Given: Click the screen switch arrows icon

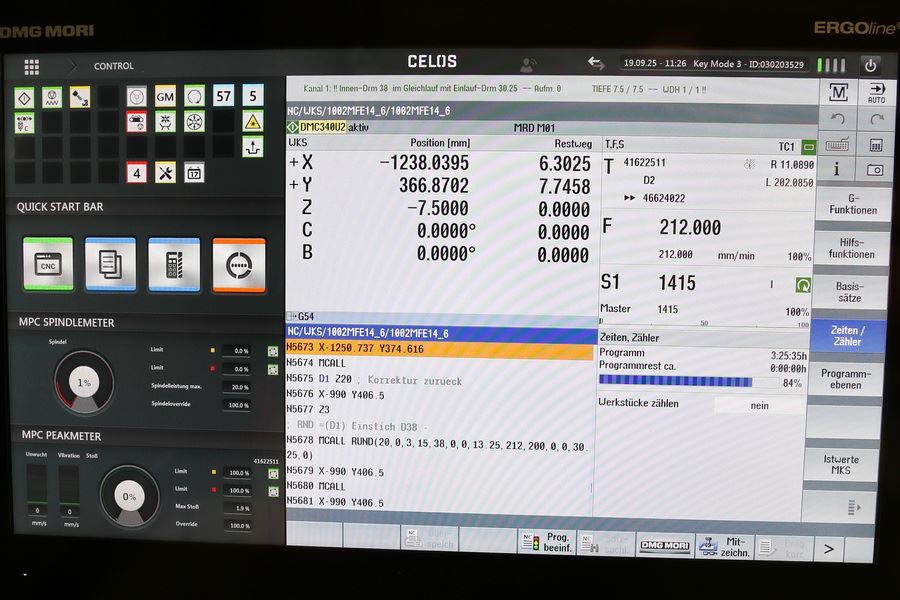Looking at the screenshot, I should point(596,63).
